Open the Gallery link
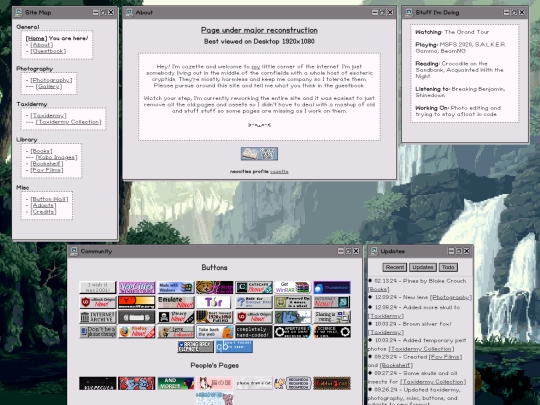The width and height of the screenshot is (540, 405). click(x=49, y=86)
